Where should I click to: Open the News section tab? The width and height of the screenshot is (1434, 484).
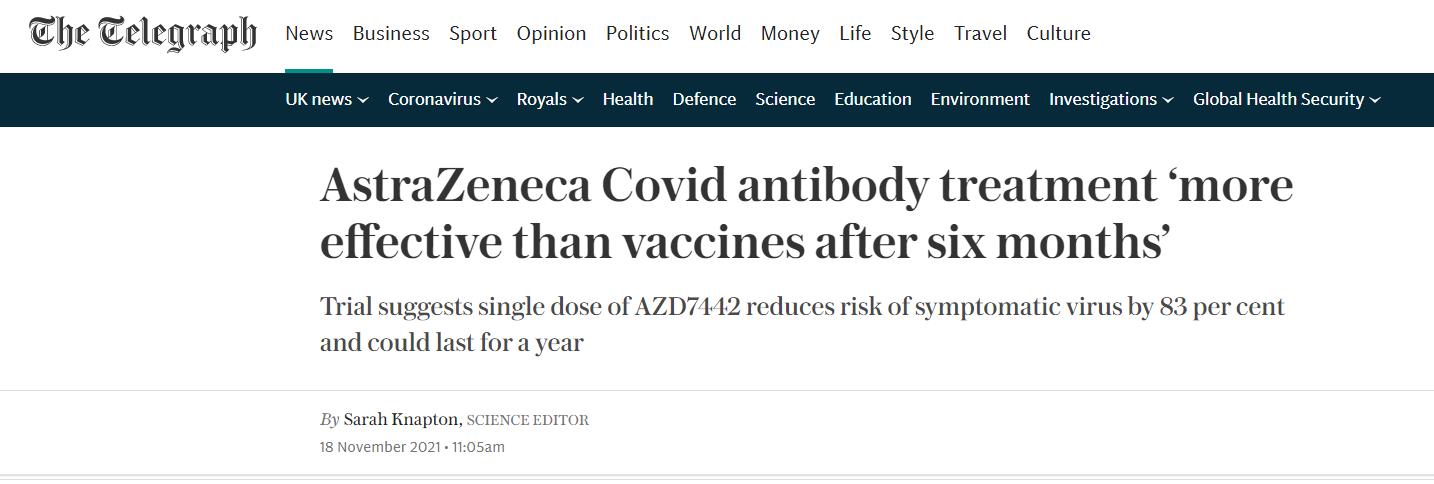click(x=309, y=33)
